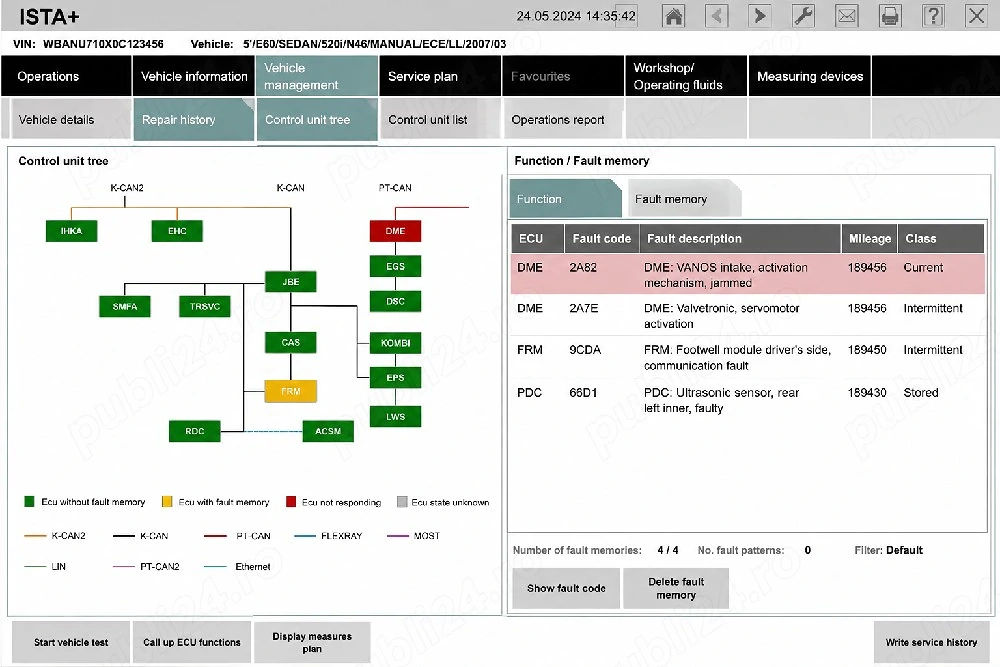Open the envelope mail icon

coord(846,15)
